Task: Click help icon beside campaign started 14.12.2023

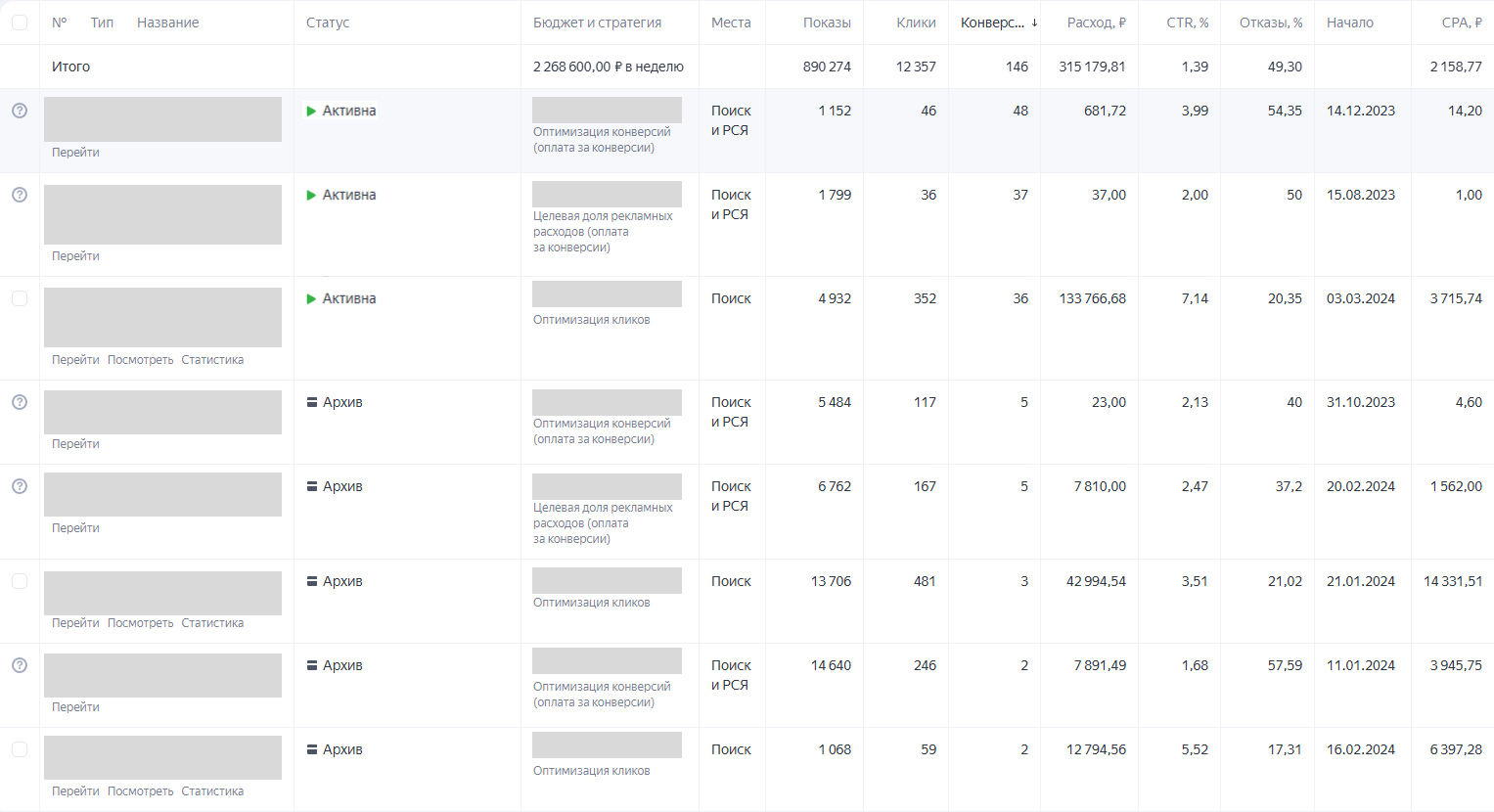Action: coord(20,111)
